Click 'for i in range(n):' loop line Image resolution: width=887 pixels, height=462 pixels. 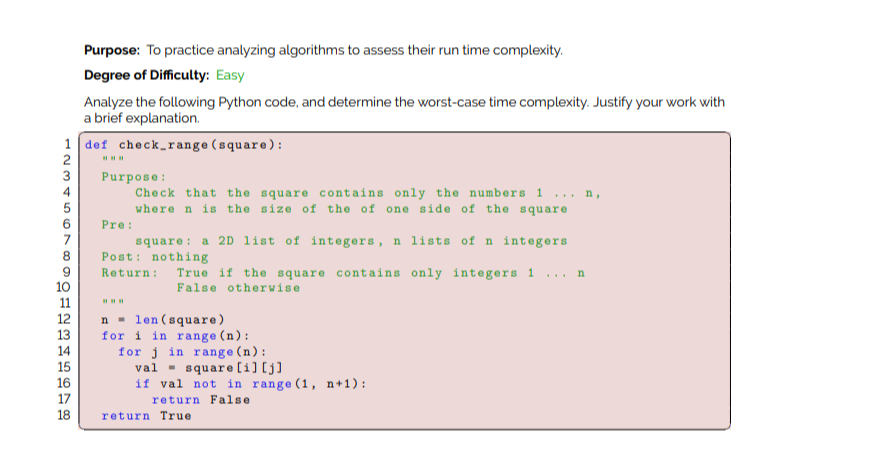pos(175,336)
